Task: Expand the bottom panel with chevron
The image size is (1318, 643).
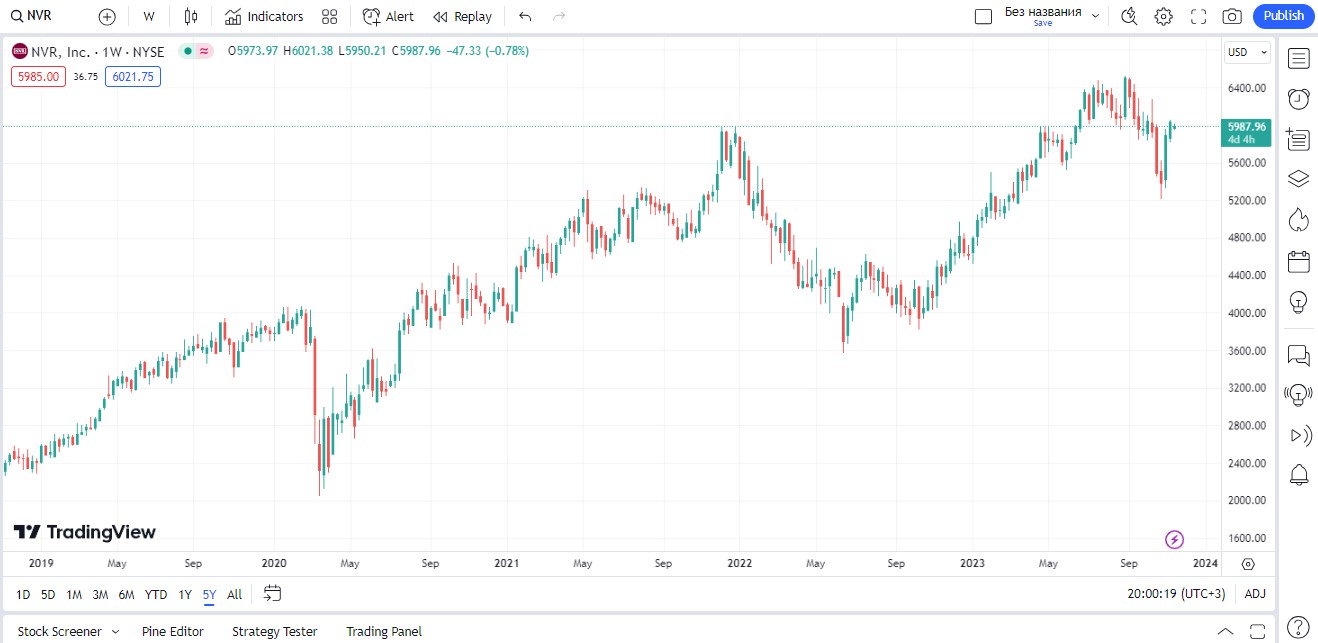Action: tap(1225, 632)
